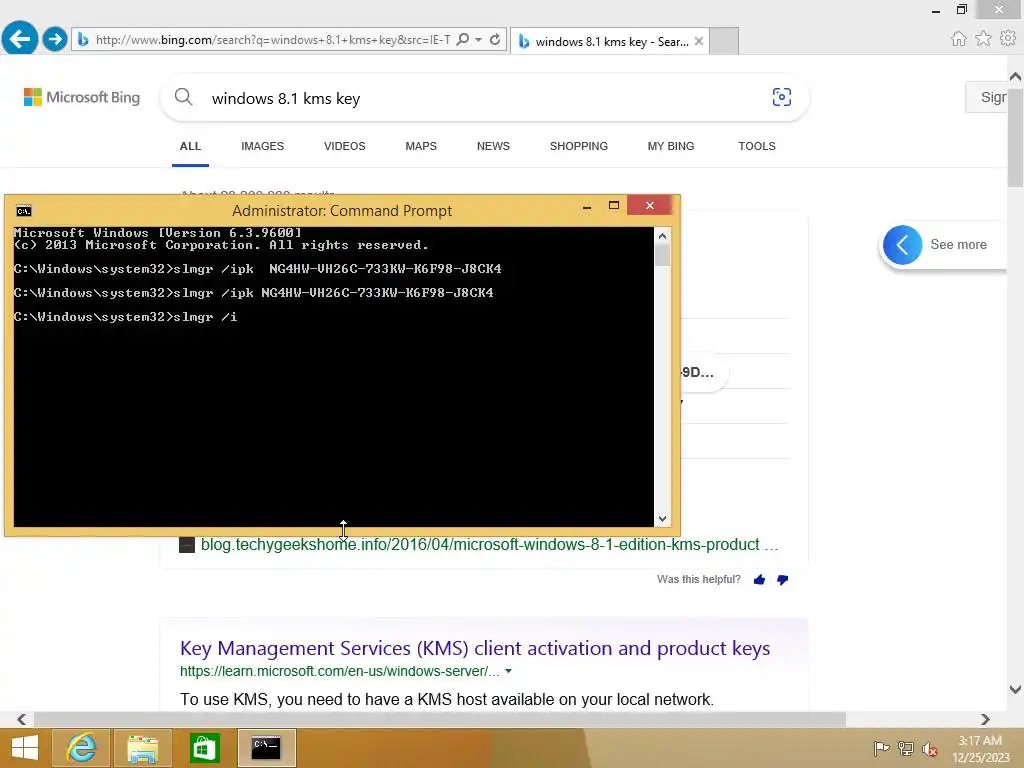The image size is (1024, 768).
Task: Click the network status tray icon
Action: [906, 748]
